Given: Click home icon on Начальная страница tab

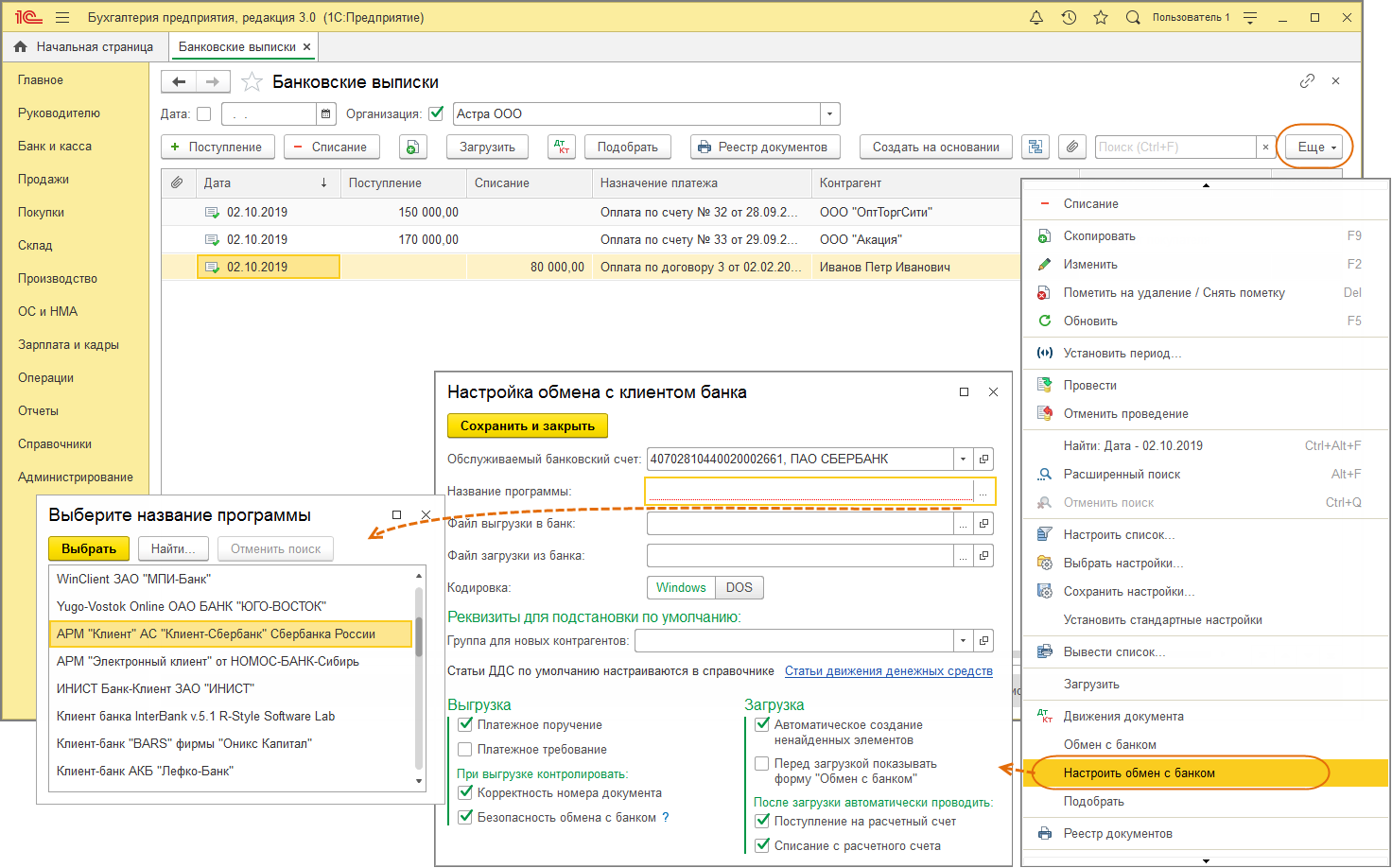Looking at the screenshot, I should click(x=20, y=46).
